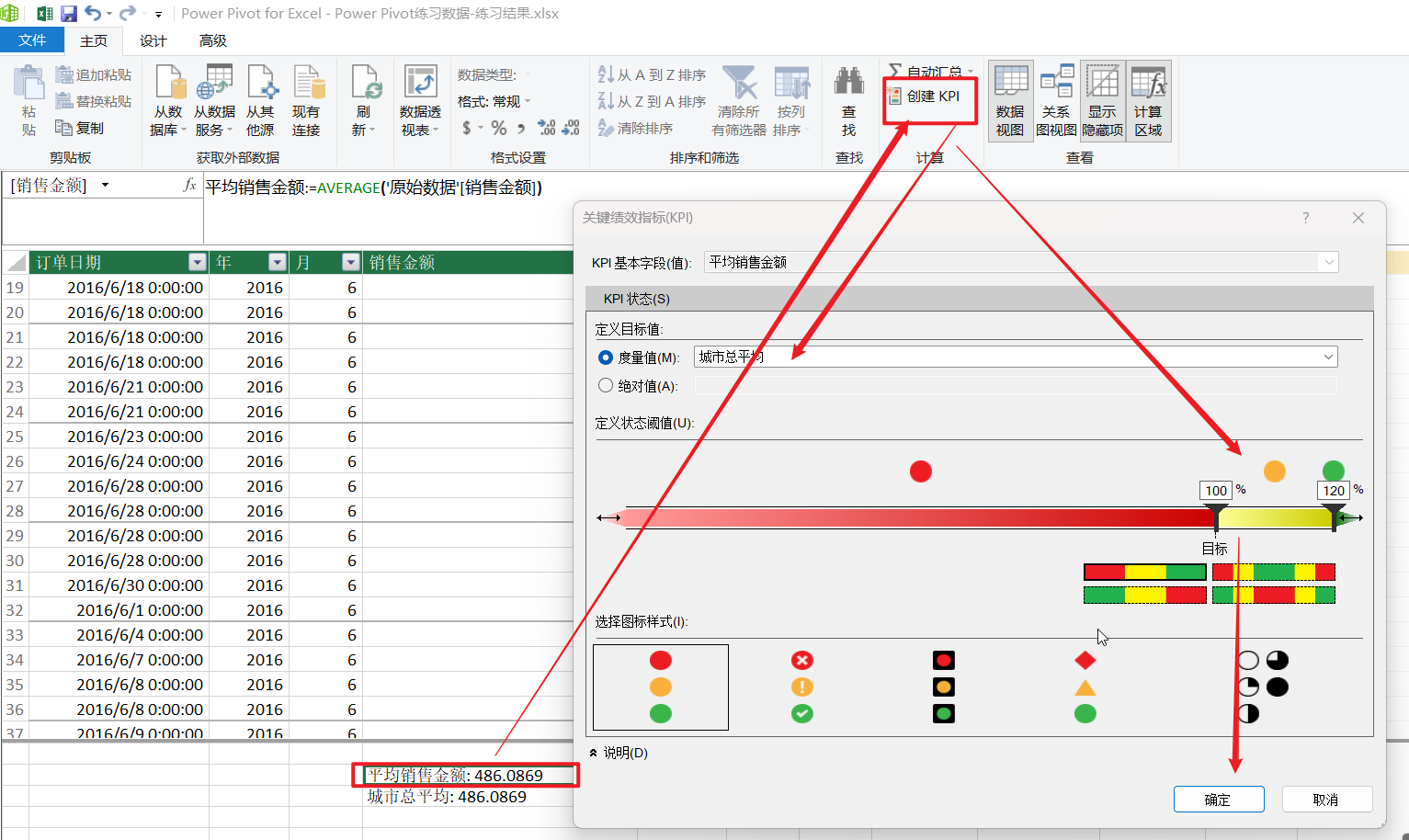Open the 文件 menu
Image resolution: width=1409 pixels, height=840 pixels.
[32, 40]
